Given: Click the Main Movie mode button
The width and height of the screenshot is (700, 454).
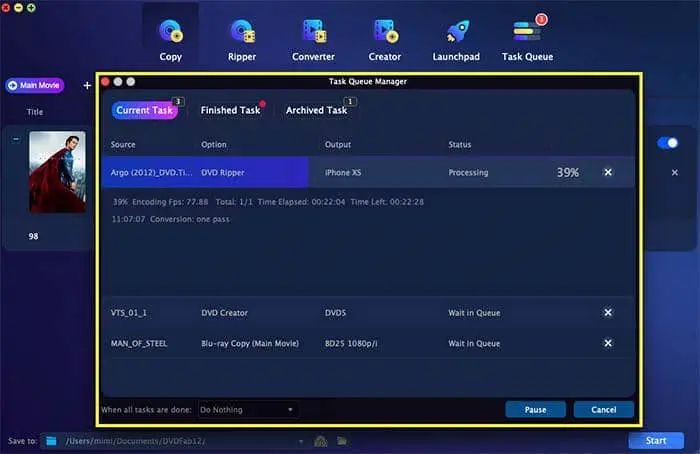Looking at the screenshot, I should pos(35,85).
